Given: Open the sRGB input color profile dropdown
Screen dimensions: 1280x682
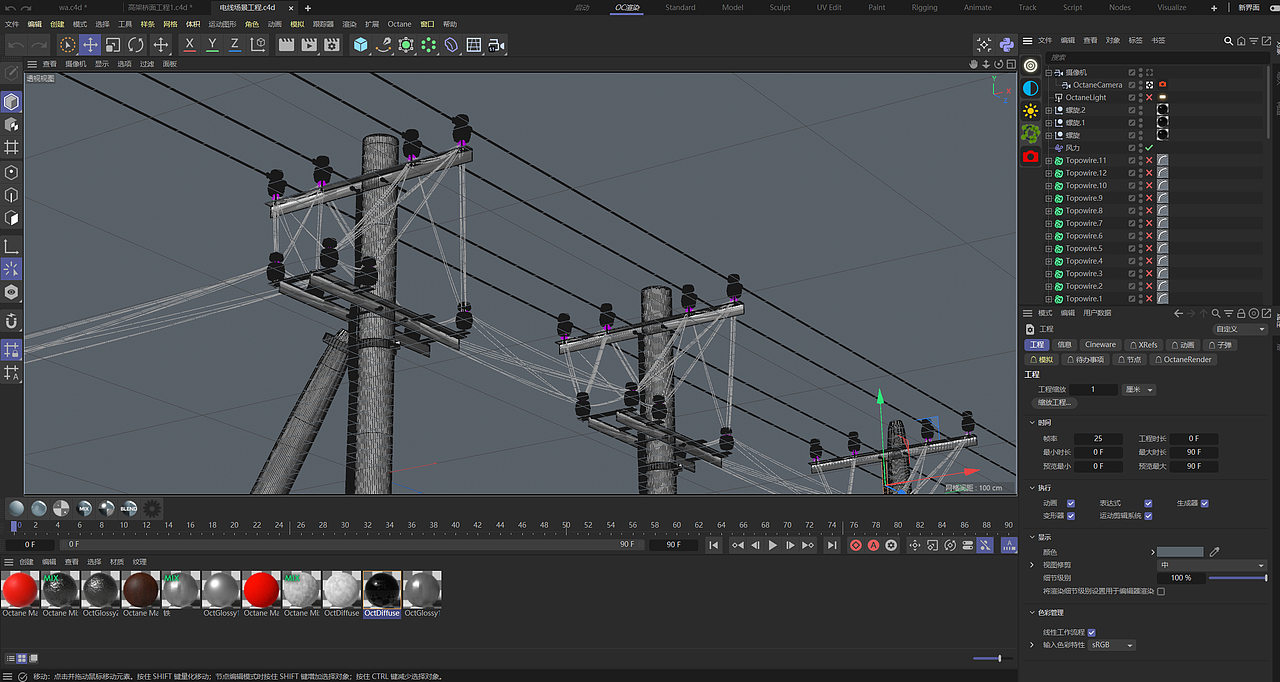Looking at the screenshot, I should [x=1112, y=645].
